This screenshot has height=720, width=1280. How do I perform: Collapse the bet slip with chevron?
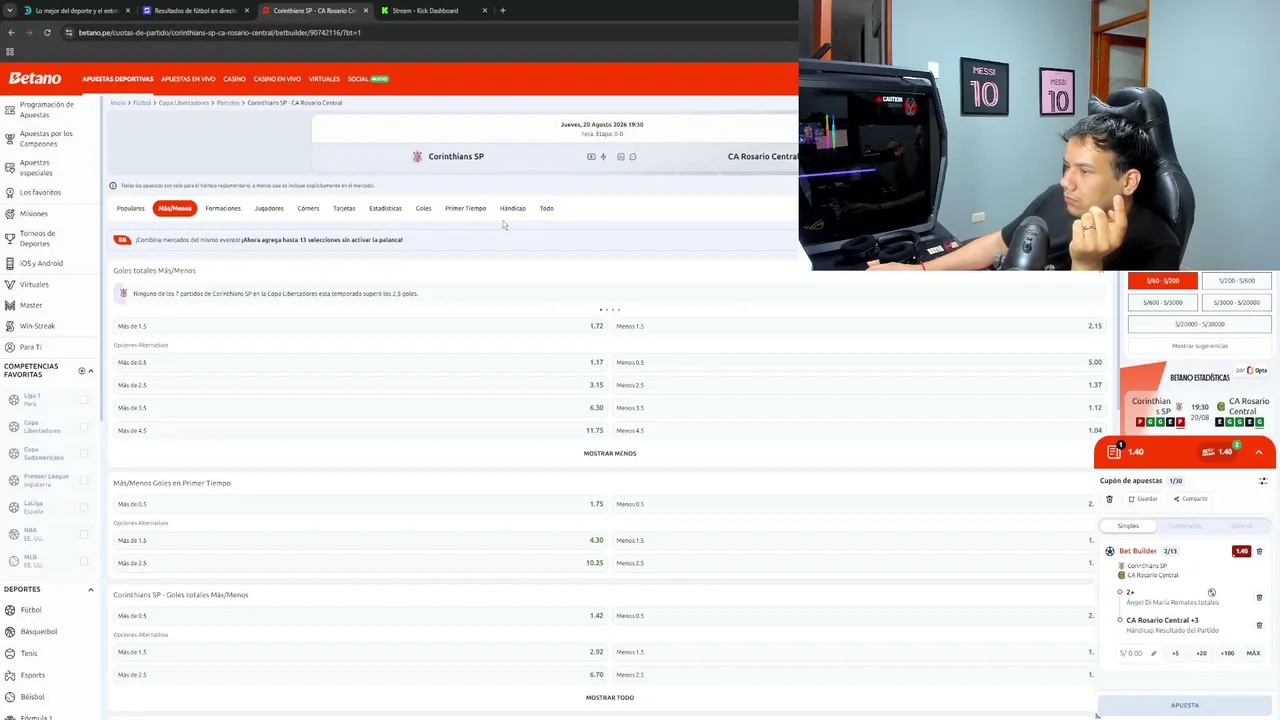[x=1259, y=452]
